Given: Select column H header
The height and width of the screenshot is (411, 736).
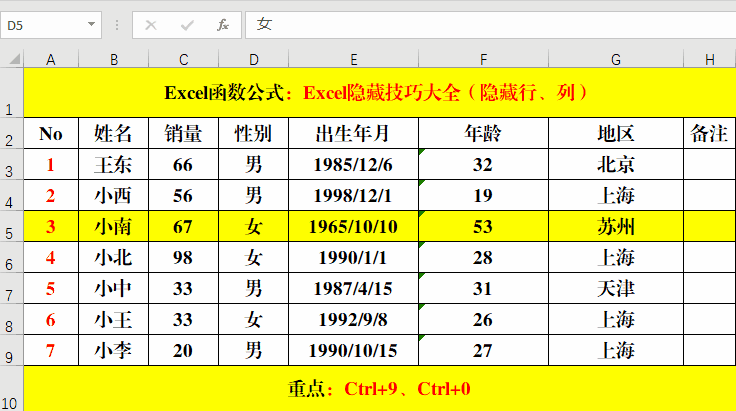Looking at the screenshot, I should [710, 60].
